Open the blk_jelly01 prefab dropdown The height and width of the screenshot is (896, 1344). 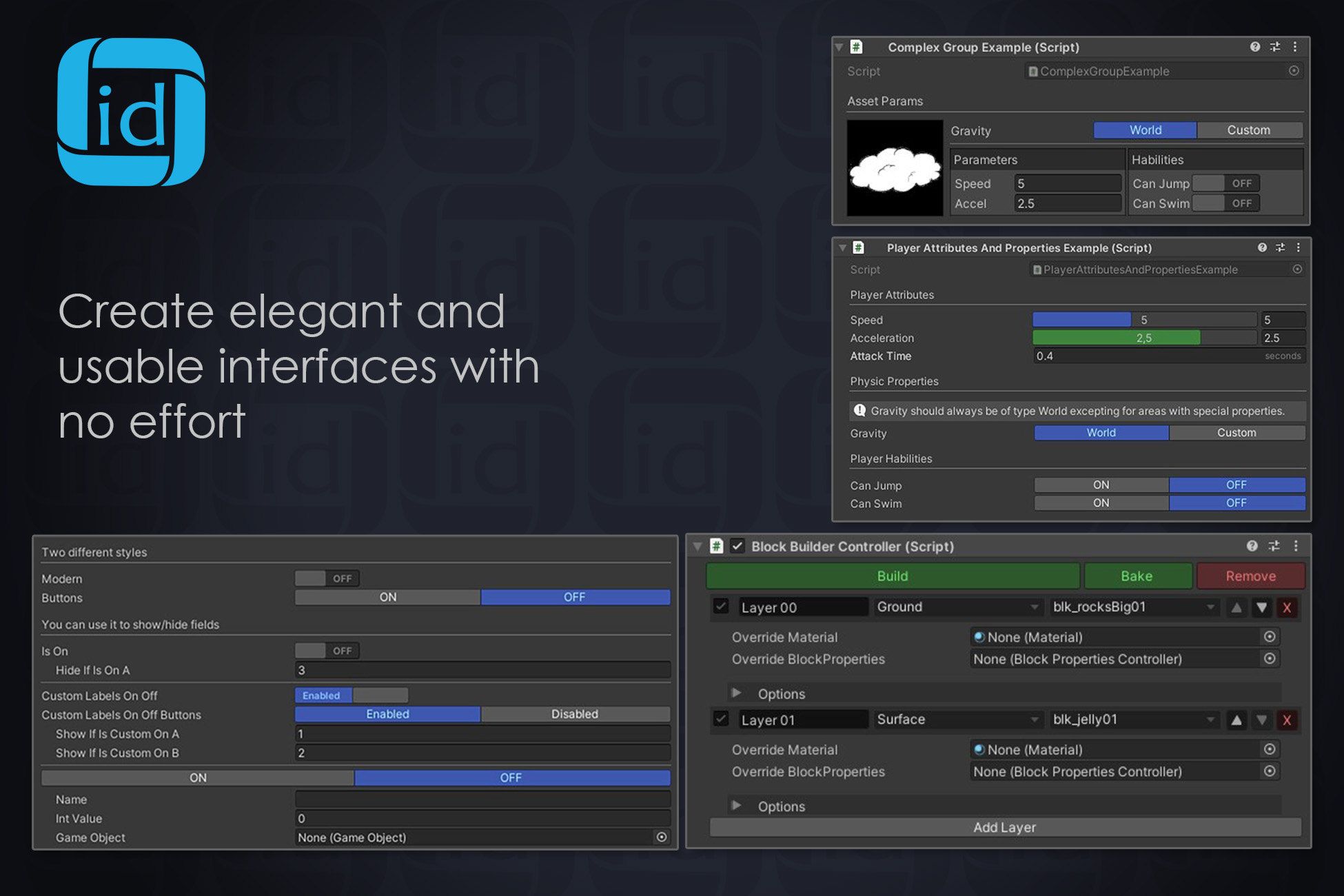click(1130, 719)
